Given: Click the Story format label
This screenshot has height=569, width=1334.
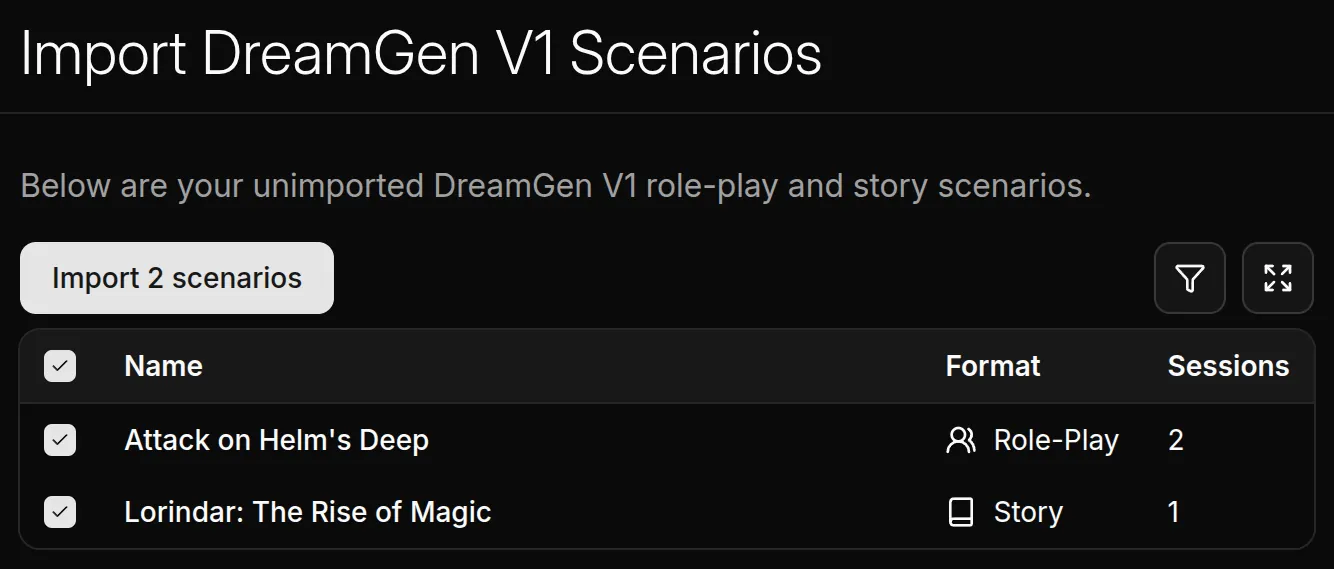Looking at the screenshot, I should (1028, 512).
